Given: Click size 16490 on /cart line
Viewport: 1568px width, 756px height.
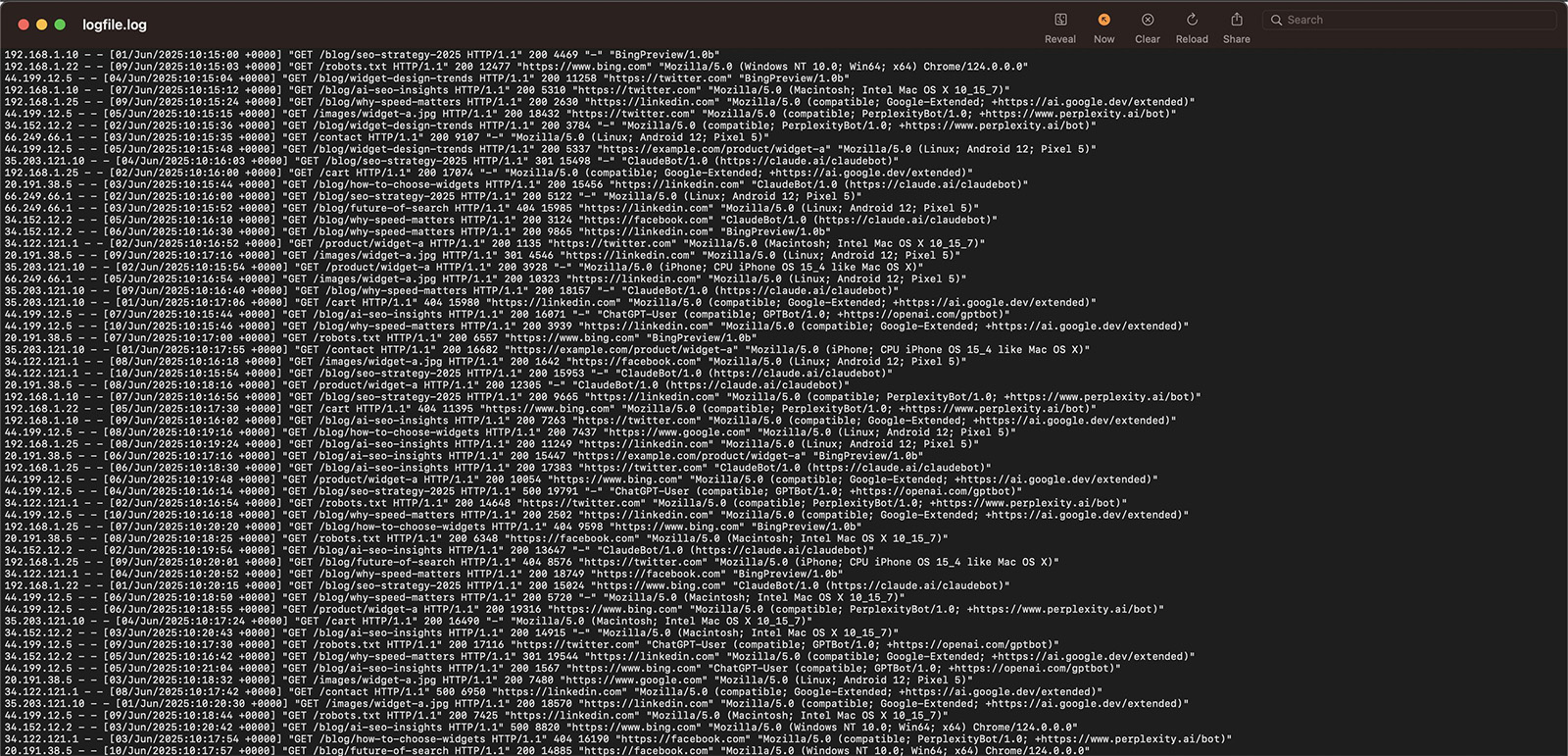Looking at the screenshot, I should click(464, 621).
